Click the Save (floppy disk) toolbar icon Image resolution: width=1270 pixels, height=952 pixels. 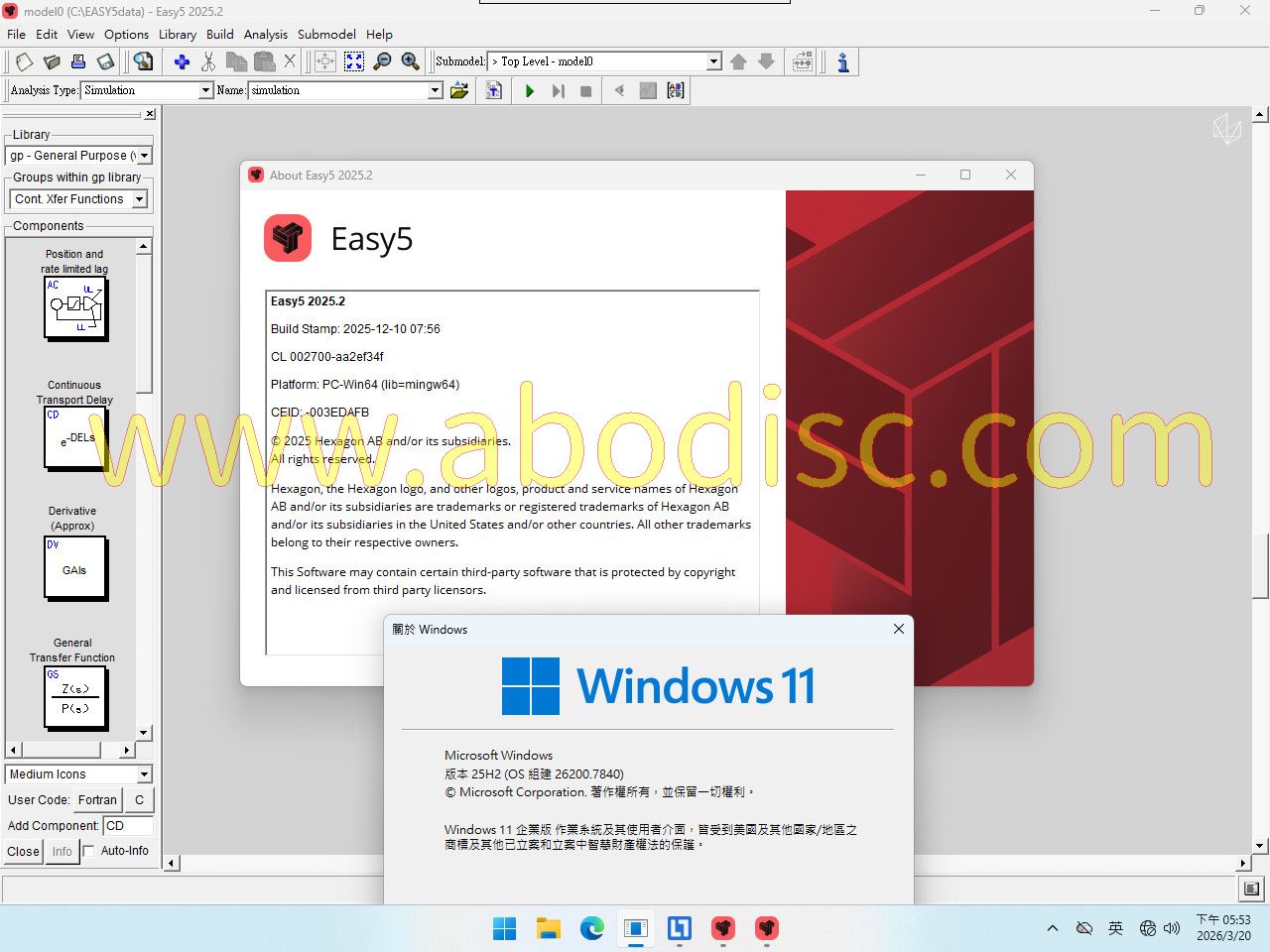105,61
